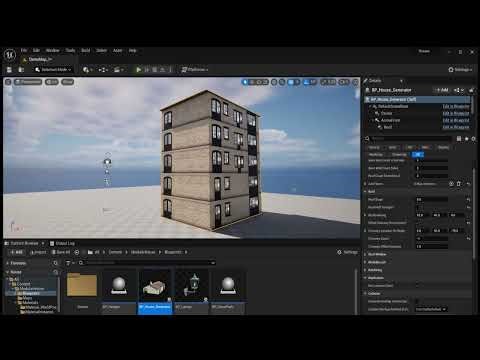The height and width of the screenshot is (360, 480).
Task: Open the Window menu
Action: (53, 50)
